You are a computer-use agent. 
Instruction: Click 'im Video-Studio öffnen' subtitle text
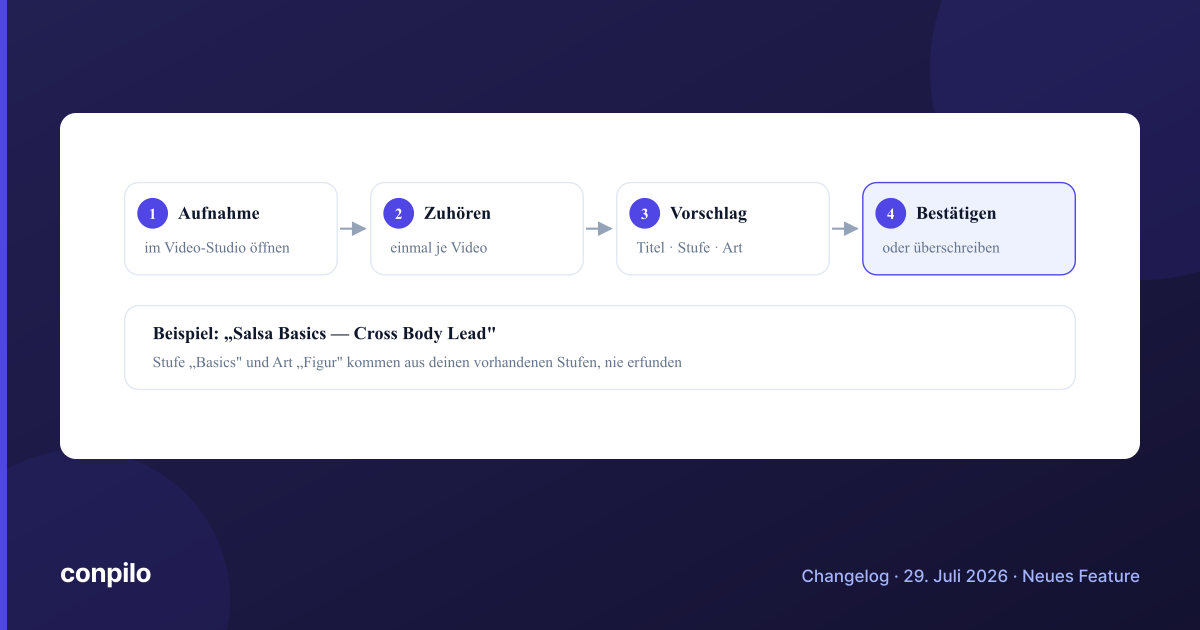[217, 247]
